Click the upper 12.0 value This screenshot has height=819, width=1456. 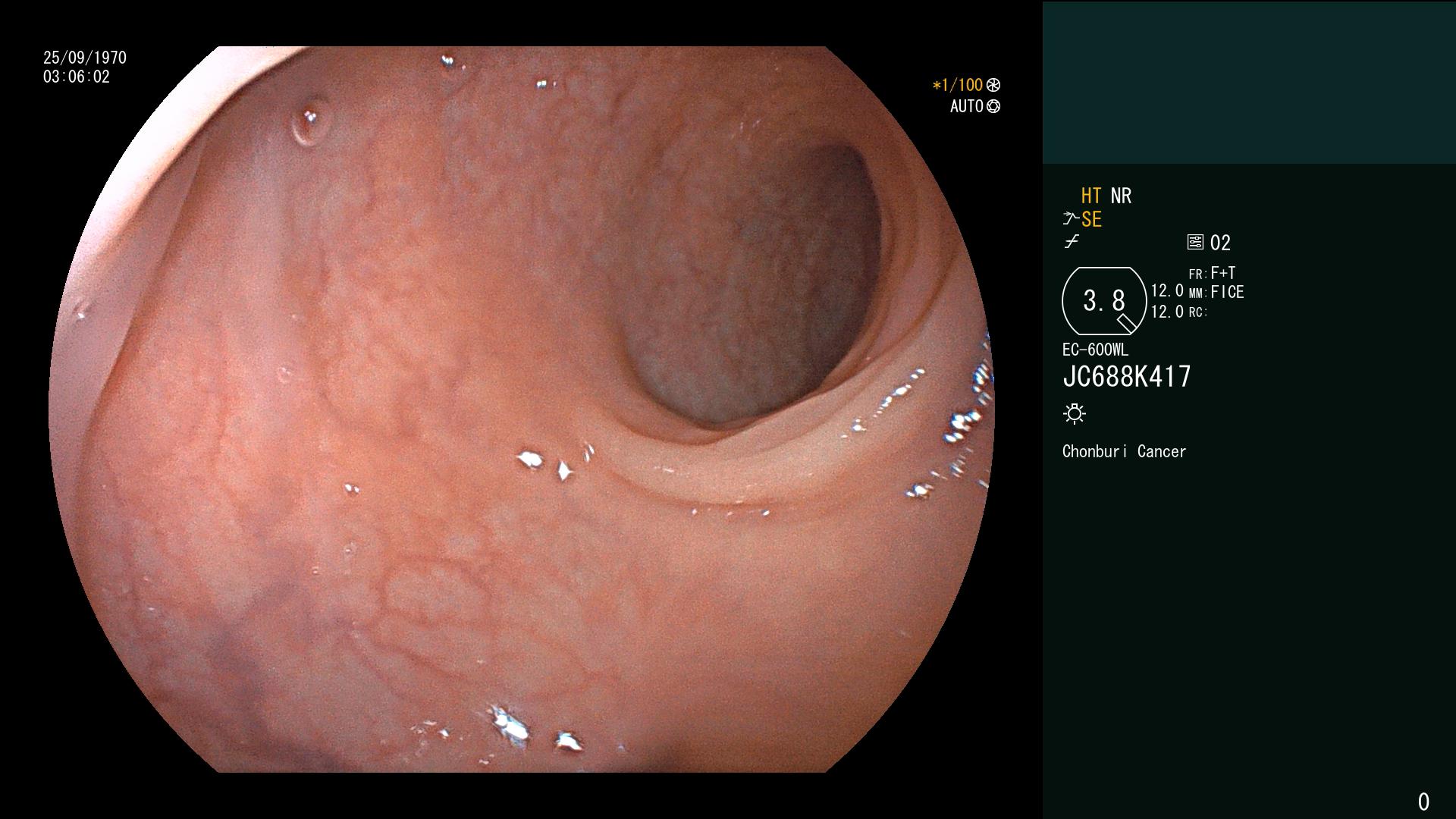point(1167,290)
